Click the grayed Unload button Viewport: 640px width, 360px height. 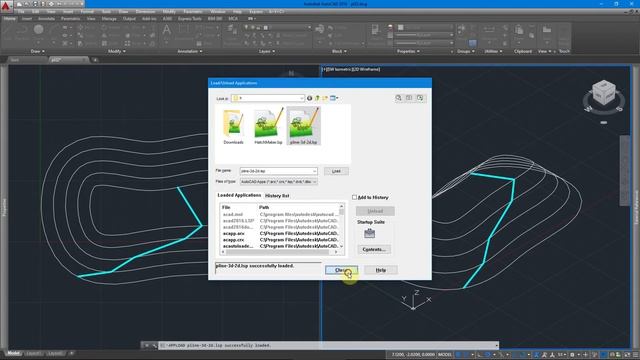[375, 211]
